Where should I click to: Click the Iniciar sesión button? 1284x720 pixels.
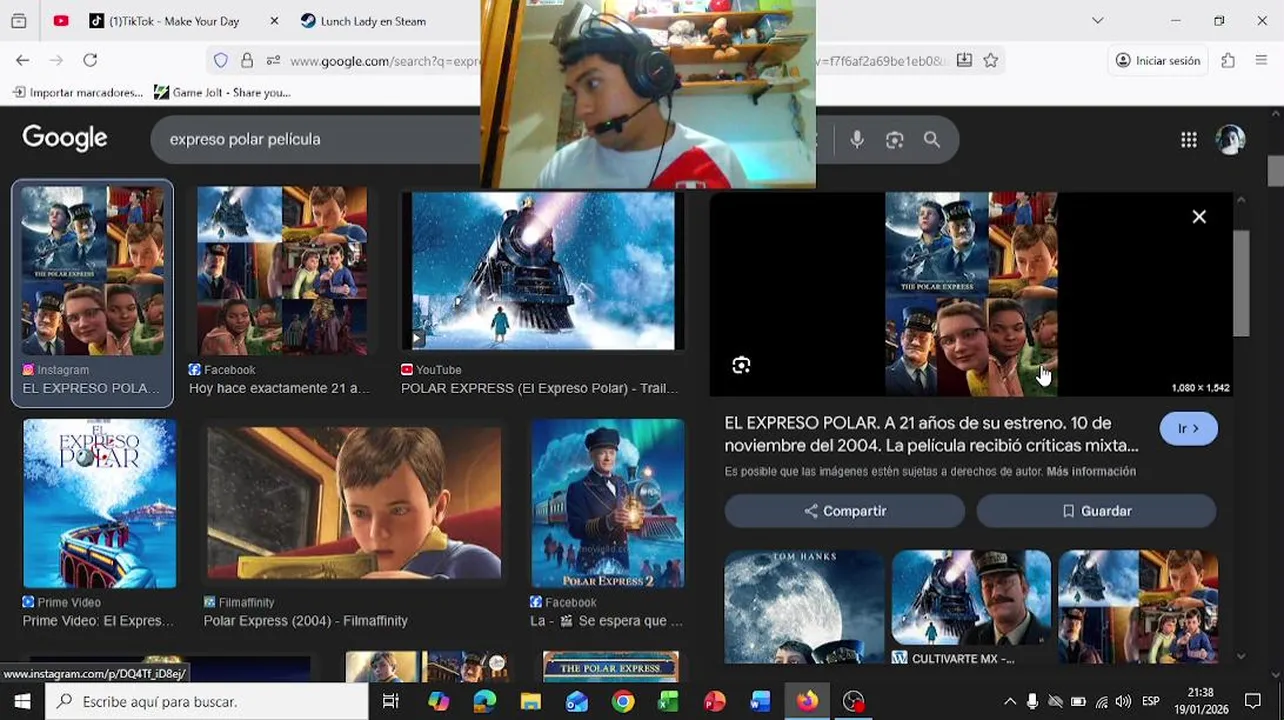pos(1157,61)
